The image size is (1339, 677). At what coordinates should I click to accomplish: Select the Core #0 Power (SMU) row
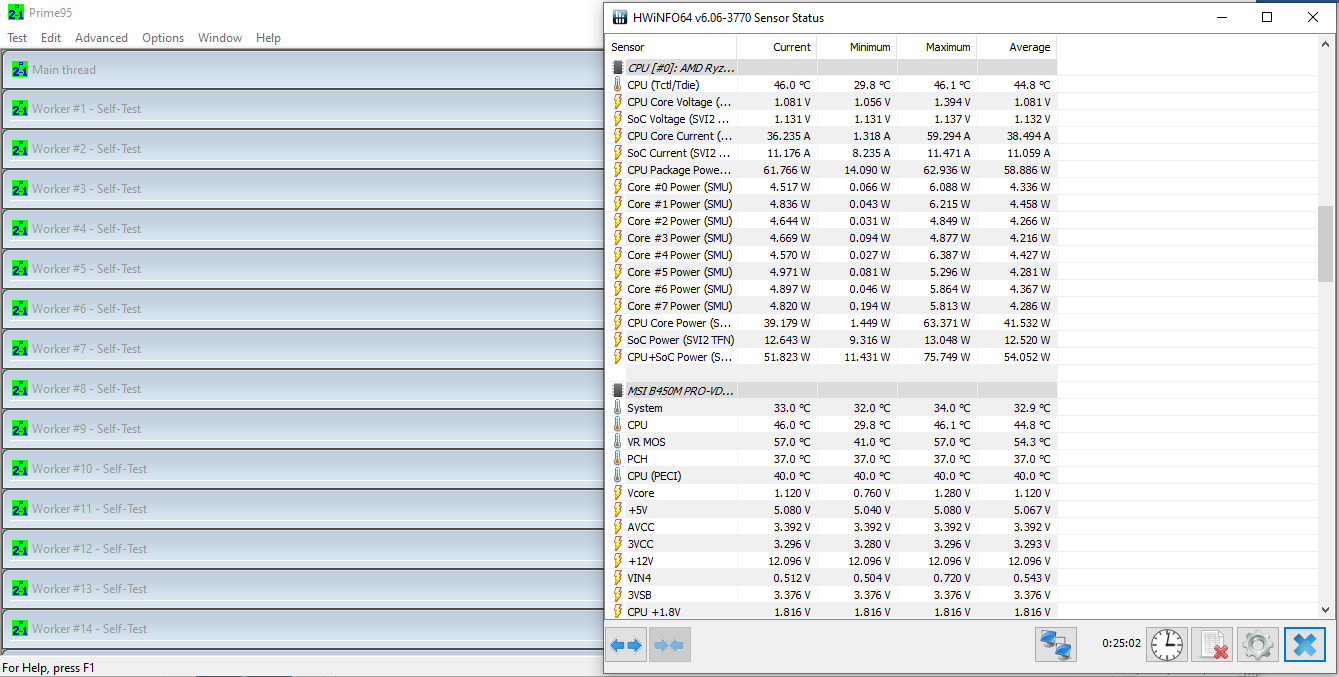[831, 187]
